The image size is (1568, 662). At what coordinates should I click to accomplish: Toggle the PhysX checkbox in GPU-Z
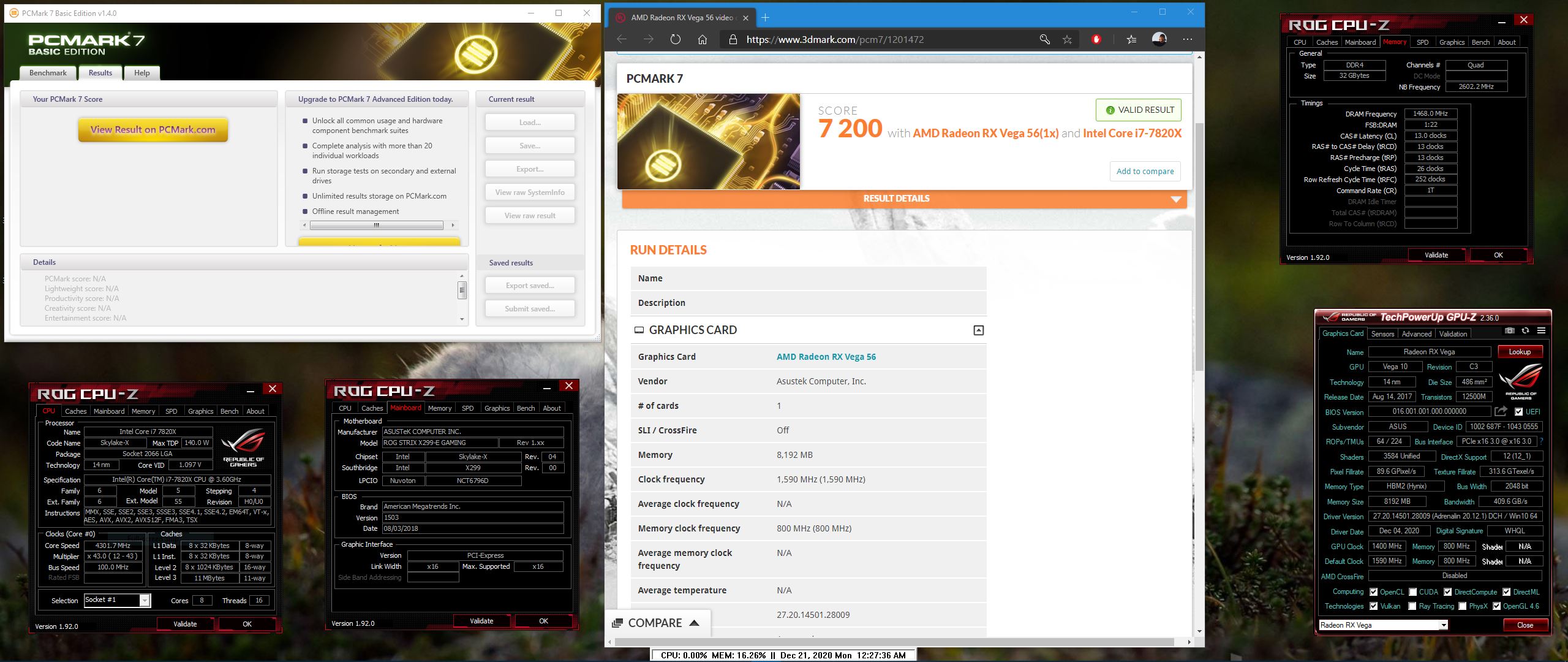pos(1462,606)
